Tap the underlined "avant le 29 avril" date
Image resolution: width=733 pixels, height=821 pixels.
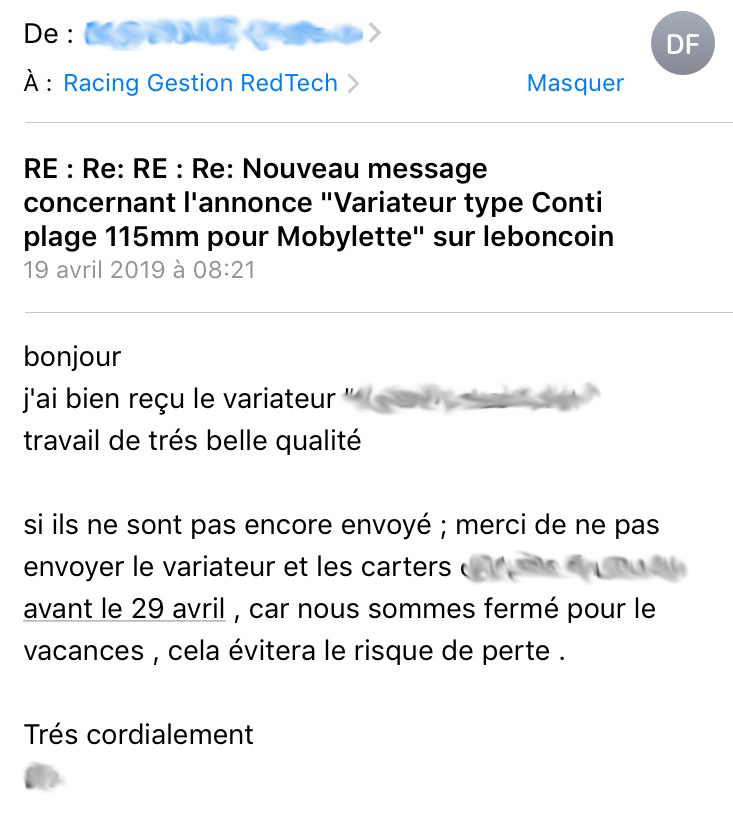[x=124, y=609]
